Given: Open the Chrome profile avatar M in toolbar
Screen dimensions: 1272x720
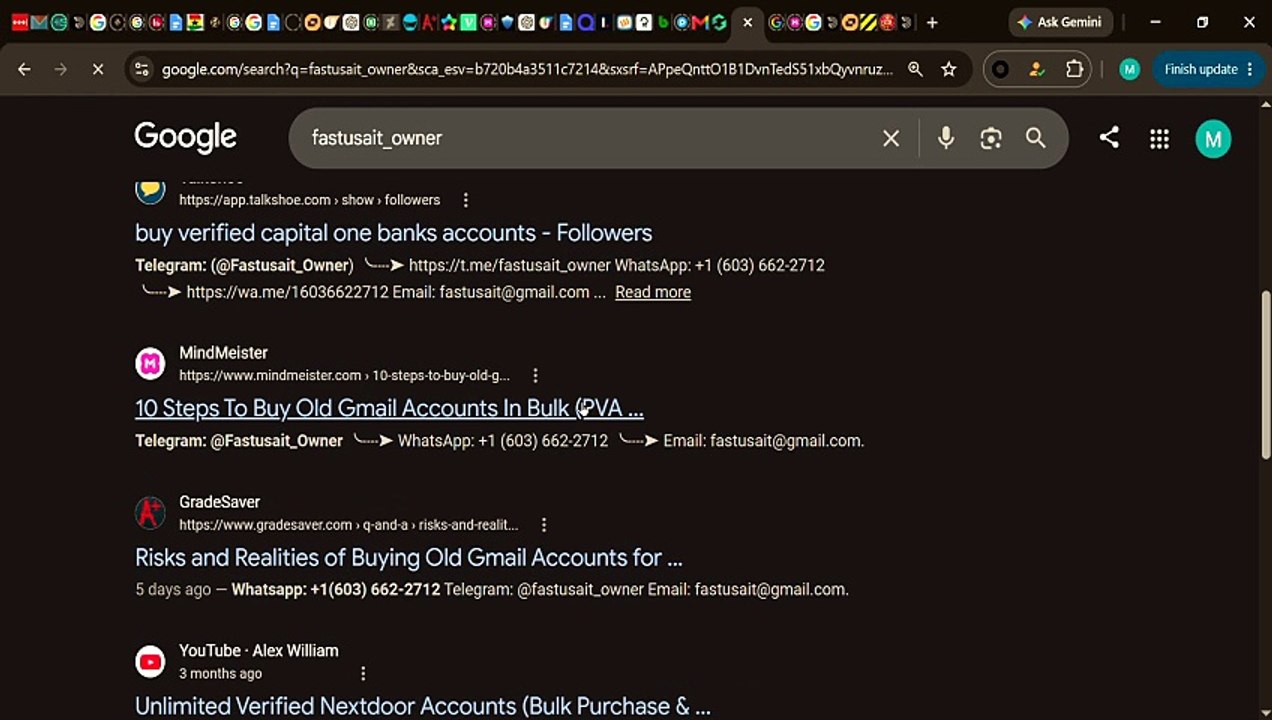Looking at the screenshot, I should coord(1129,69).
